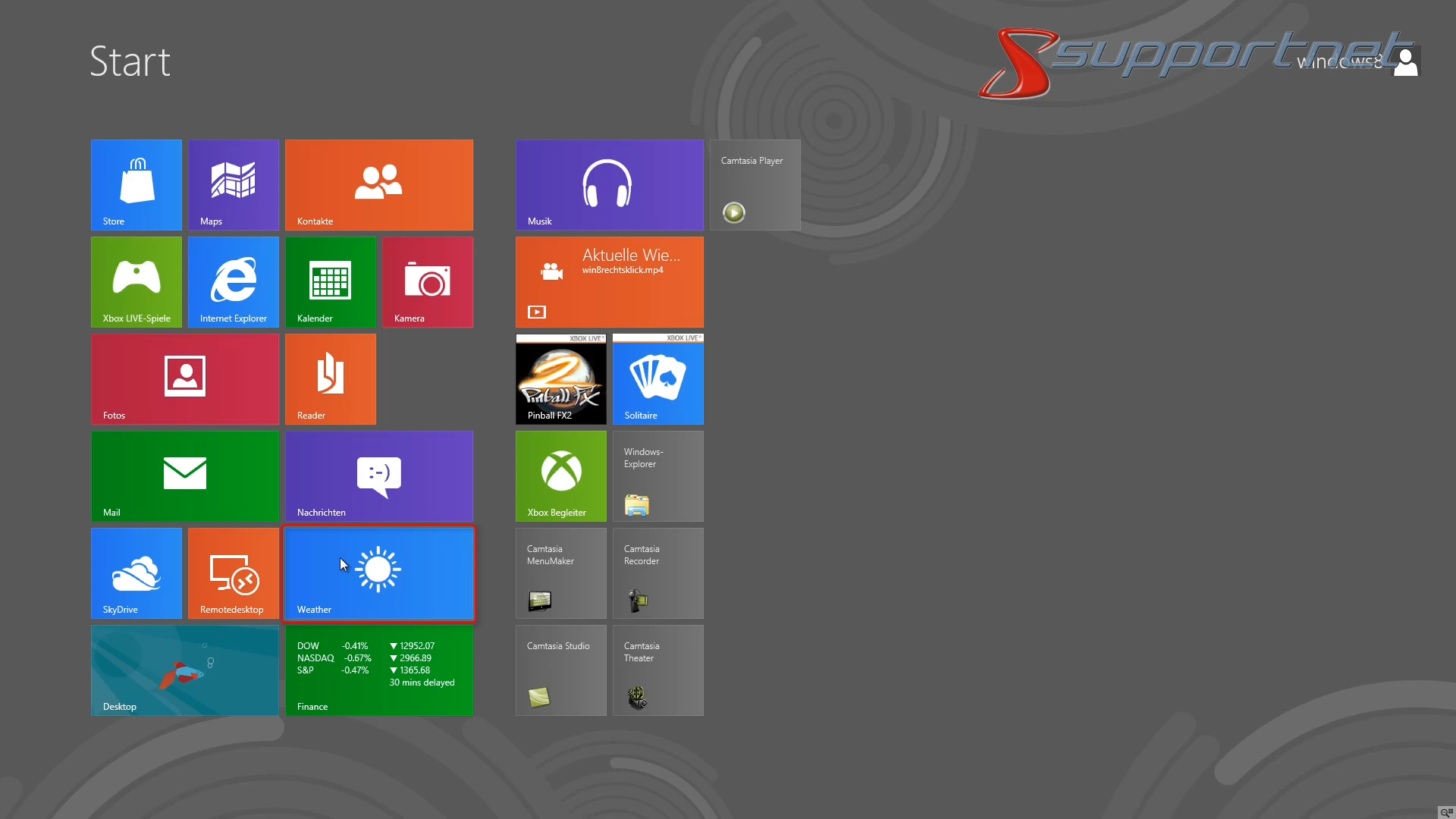Open Internet Explorer tile
Viewport: 1456px width, 819px height.
[234, 282]
